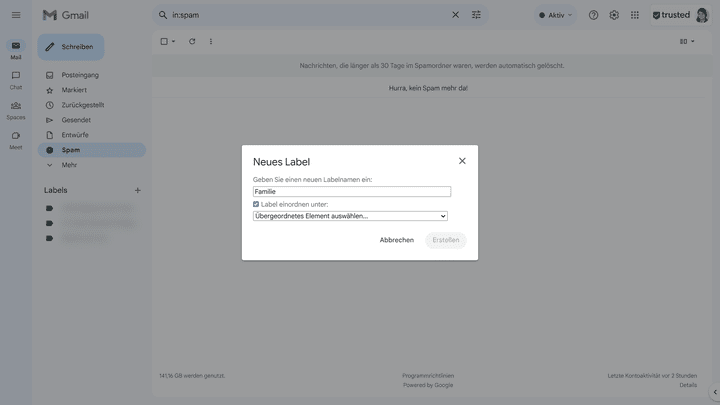
Task: Open the main menu hamburger icon
Action: pos(16,15)
